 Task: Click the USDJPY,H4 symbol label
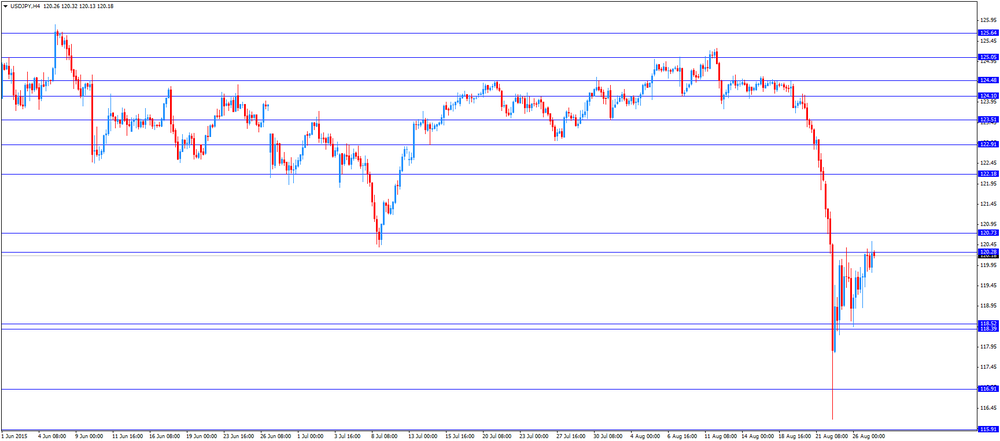25,5
